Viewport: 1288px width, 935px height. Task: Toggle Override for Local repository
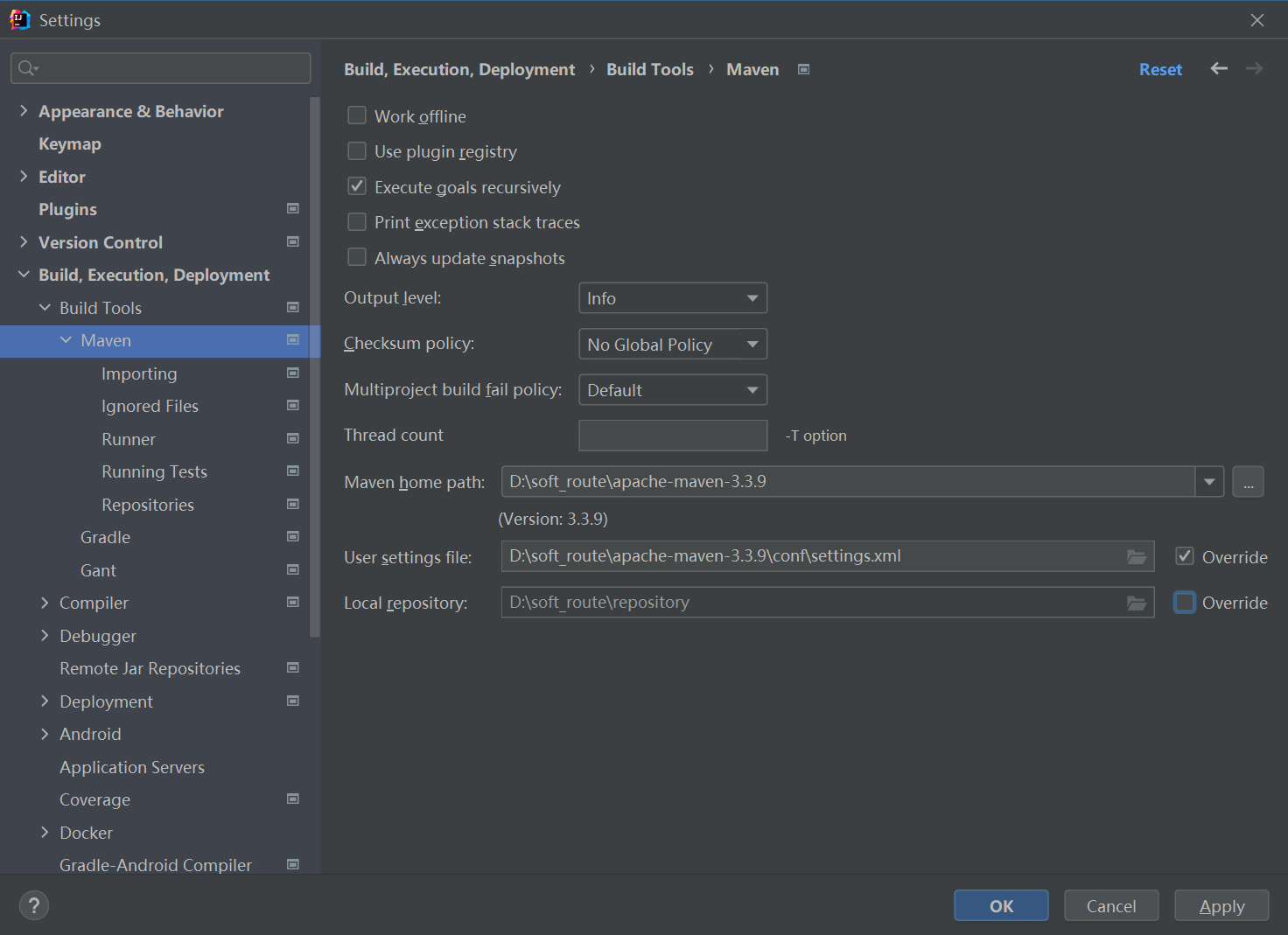tap(1185, 603)
